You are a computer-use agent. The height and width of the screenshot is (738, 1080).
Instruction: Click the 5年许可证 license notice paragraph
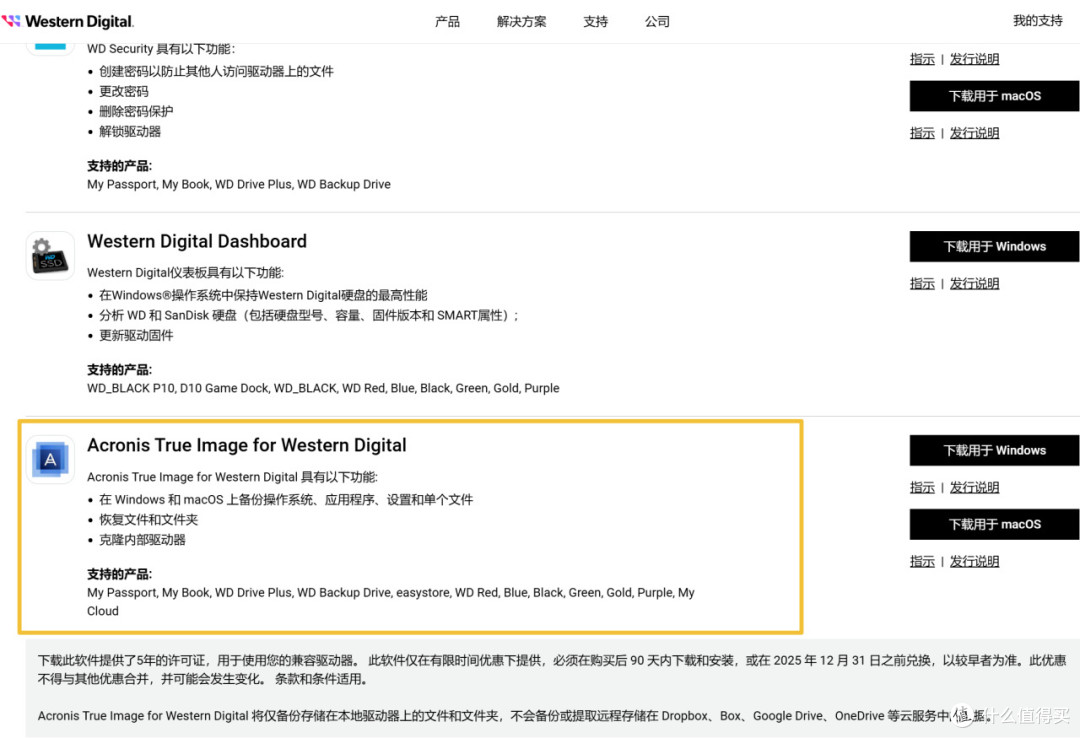tap(552, 669)
